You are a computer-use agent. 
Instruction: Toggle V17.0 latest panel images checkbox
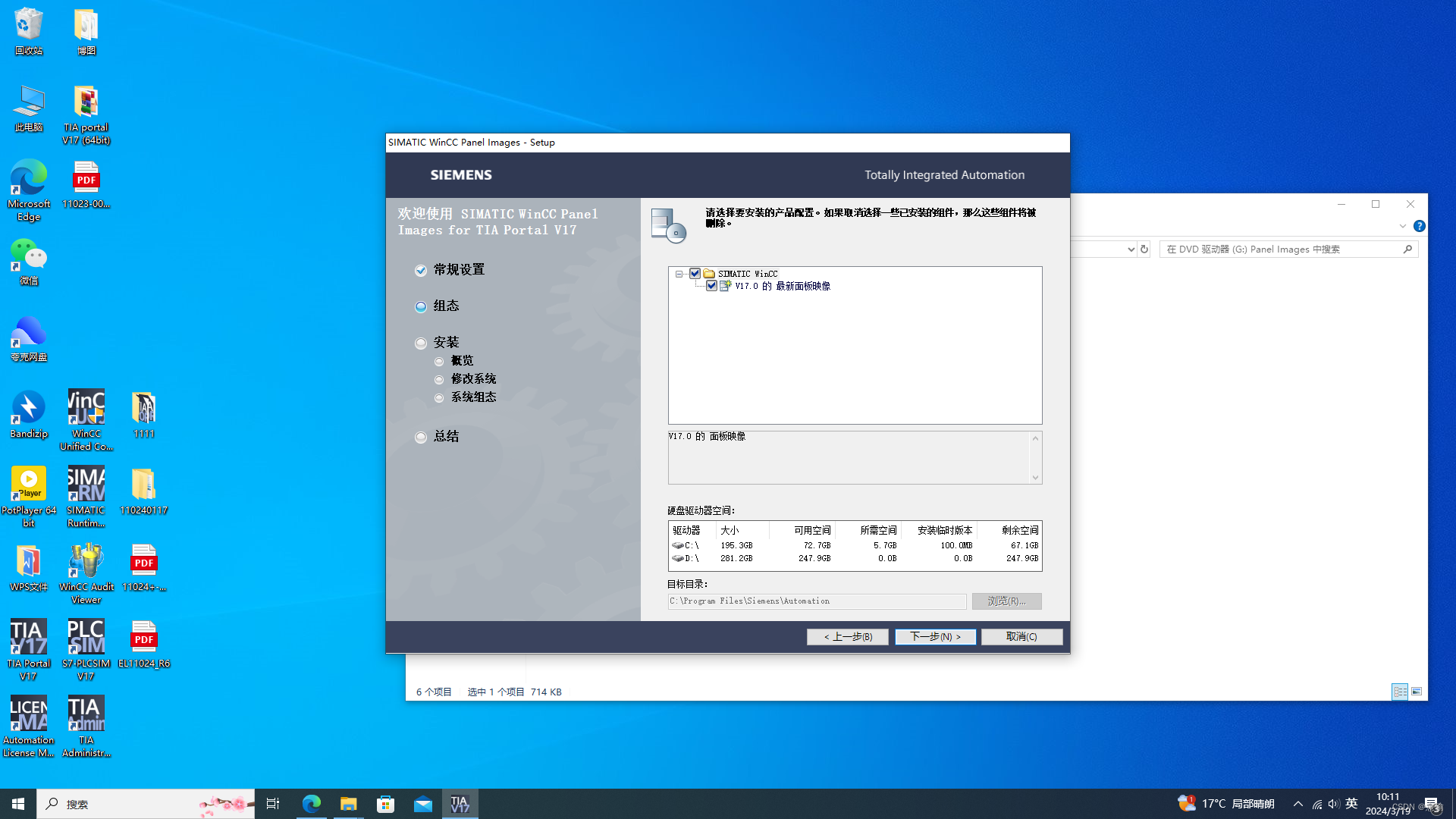[711, 286]
